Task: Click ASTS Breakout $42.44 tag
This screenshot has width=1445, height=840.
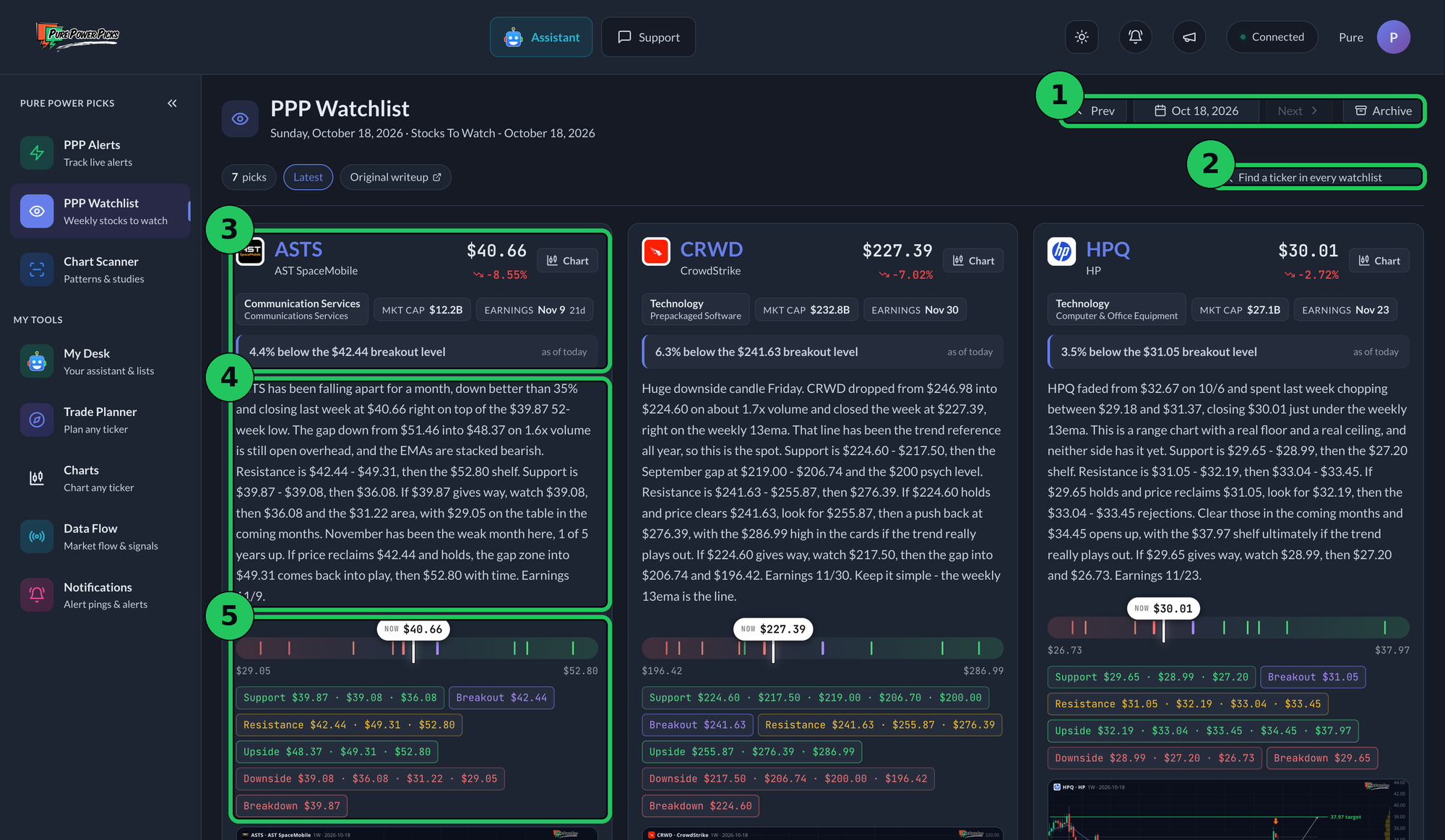Action: (501, 698)
